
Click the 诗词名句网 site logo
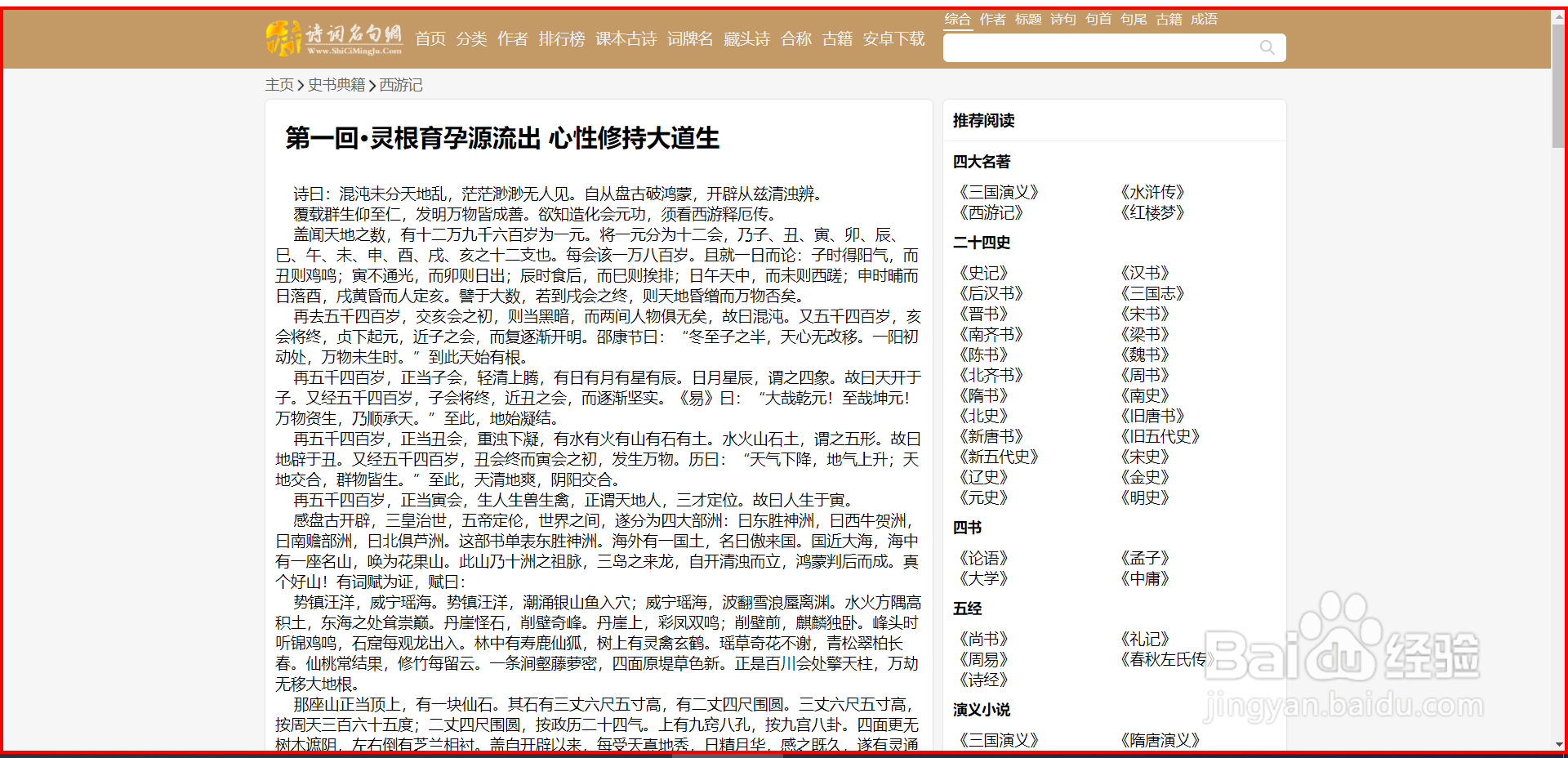click(x=334, y=38)
